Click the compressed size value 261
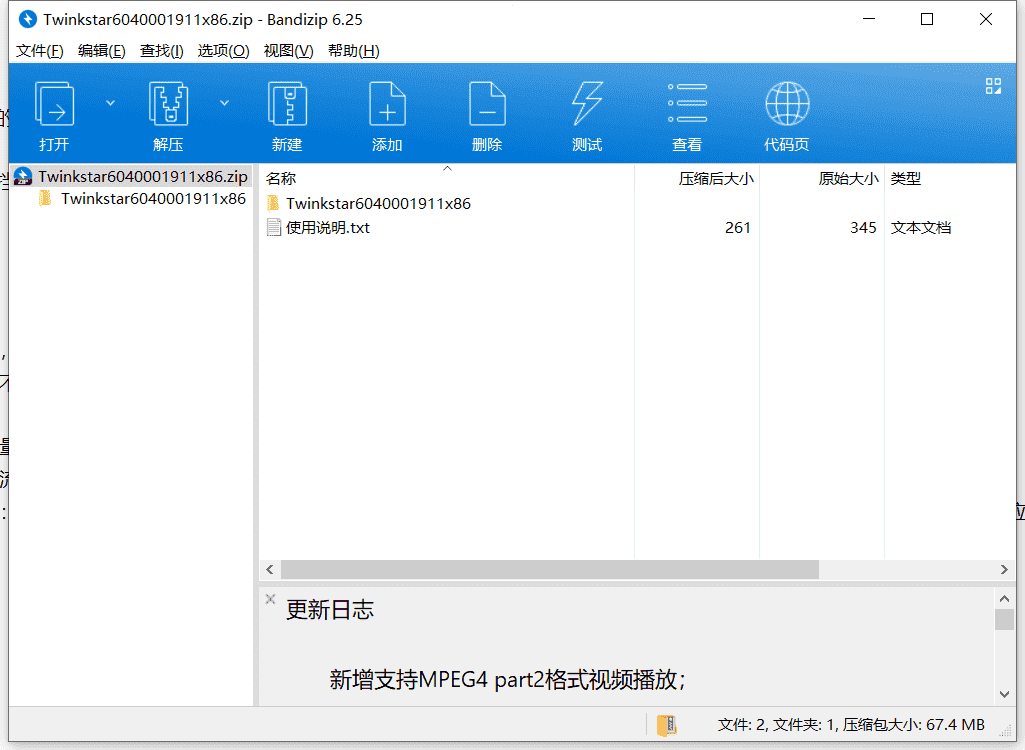The height and width of the screenshot is (750, 1025). pos(737,228)
